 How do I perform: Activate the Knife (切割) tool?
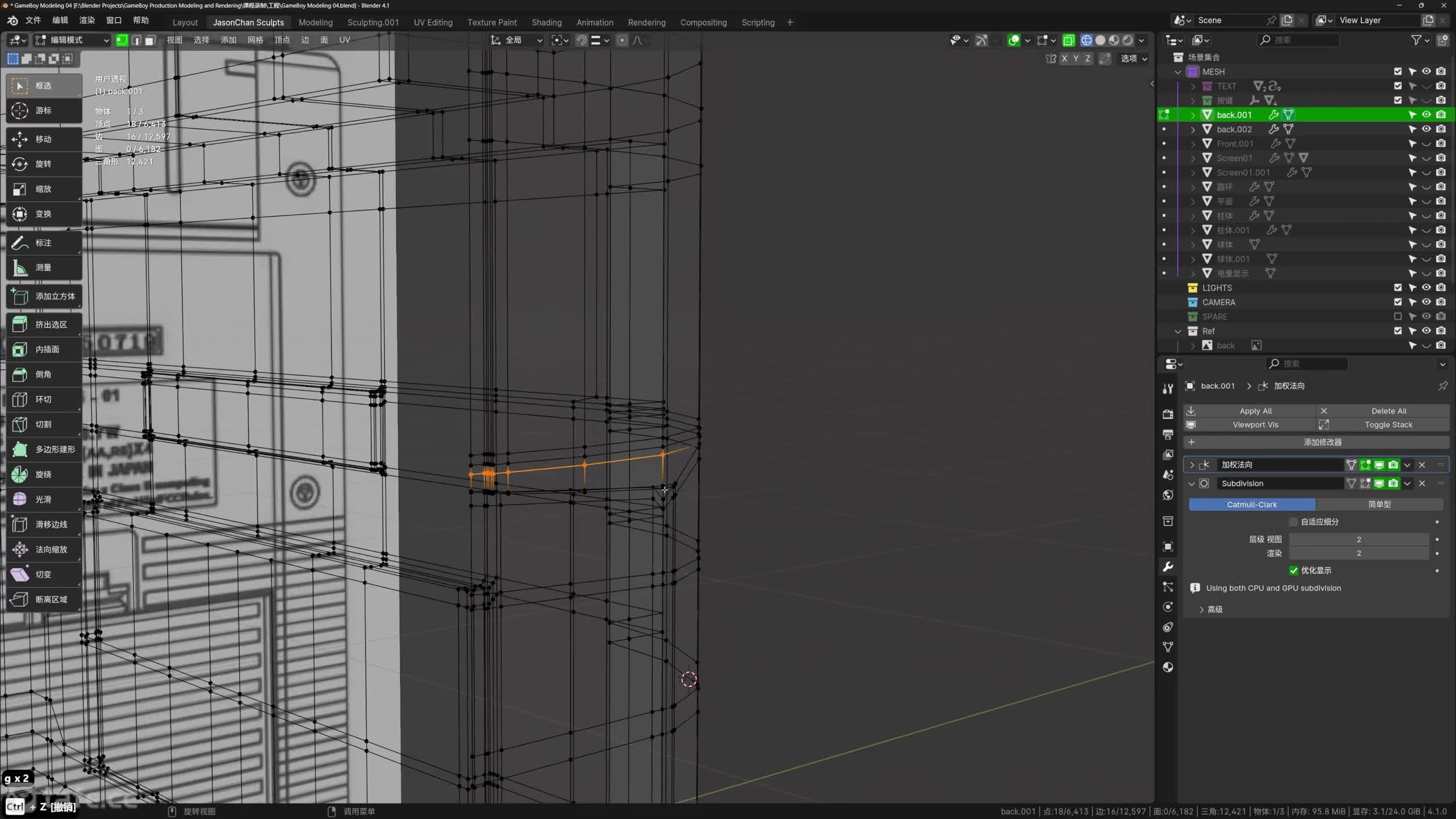(44, 424)
